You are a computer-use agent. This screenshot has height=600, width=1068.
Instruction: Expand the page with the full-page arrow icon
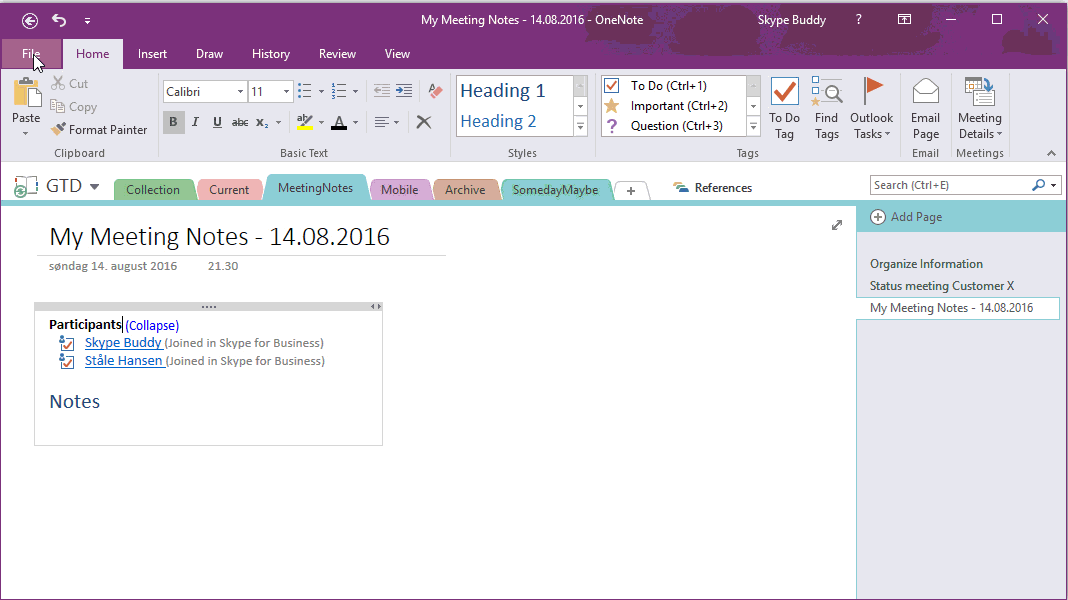point(837,226)
